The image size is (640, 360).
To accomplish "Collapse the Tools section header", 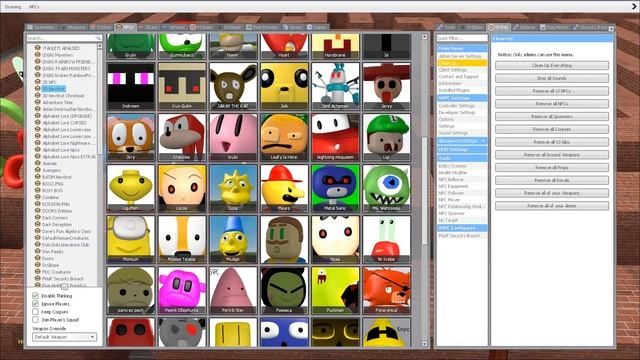I will coord(462,158).
